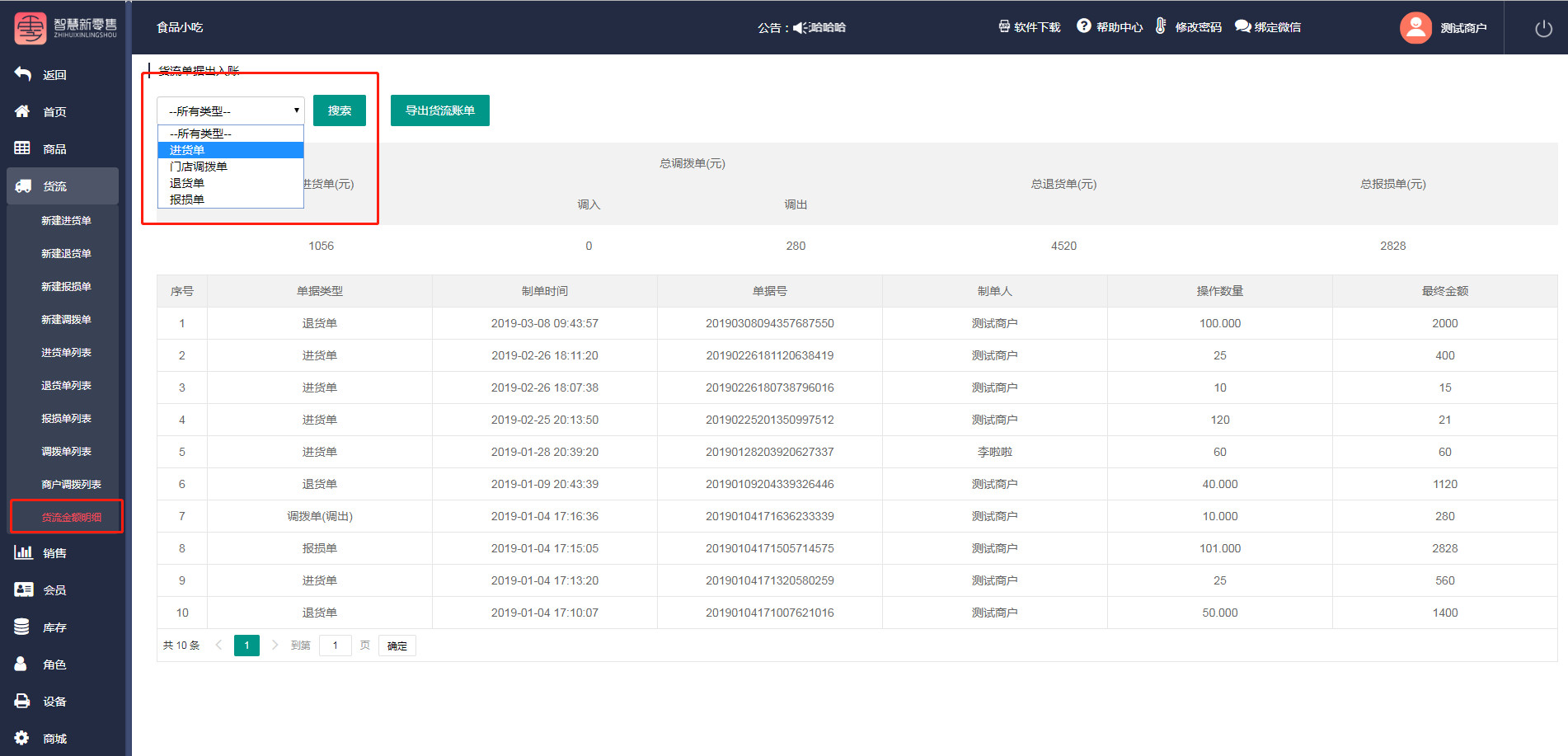Click the member ID card icon
The image size is (1568, 756).
(24, 589)
